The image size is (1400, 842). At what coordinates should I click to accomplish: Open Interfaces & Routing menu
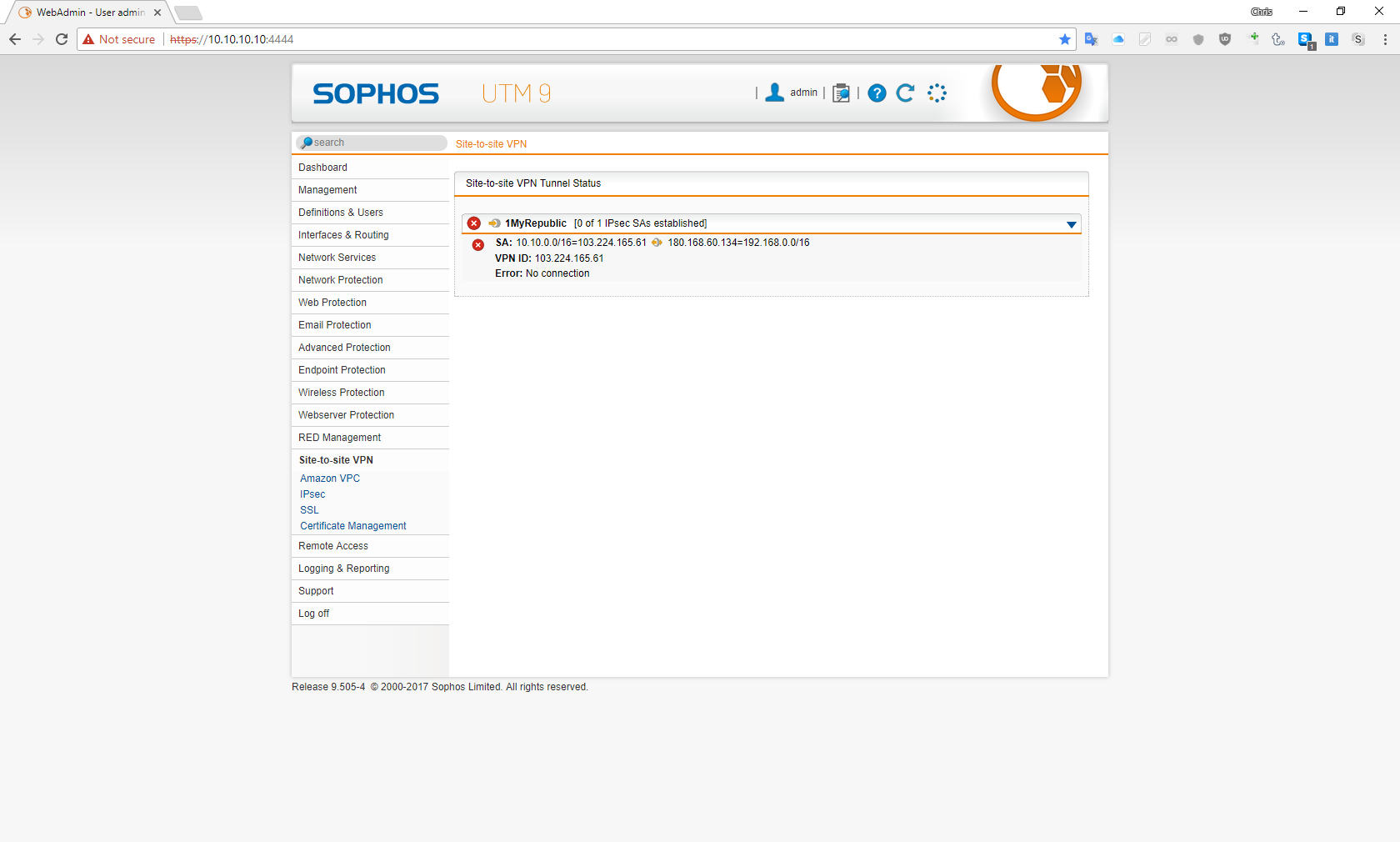(370, 235)
